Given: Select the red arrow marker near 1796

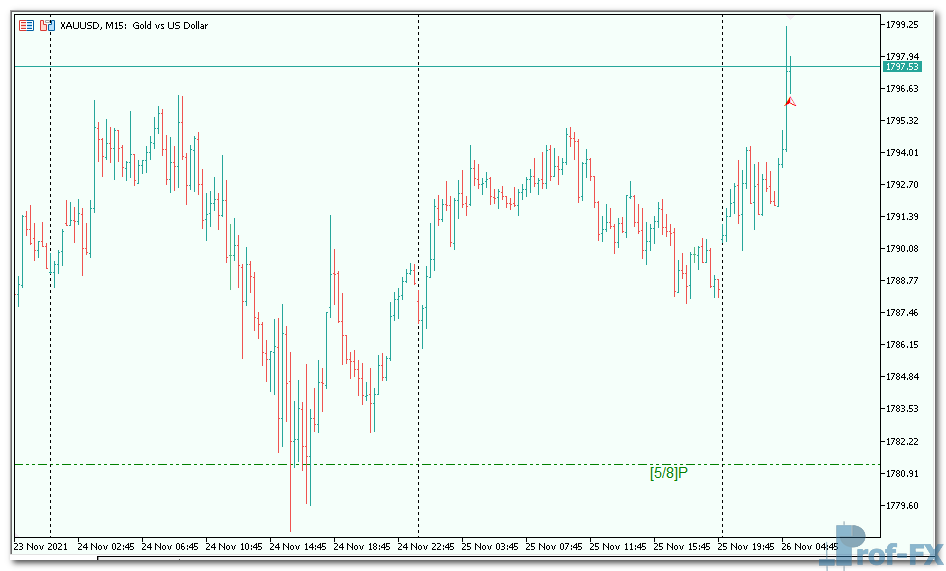Looking at the screenshot, I should click(x=790, y=101).
